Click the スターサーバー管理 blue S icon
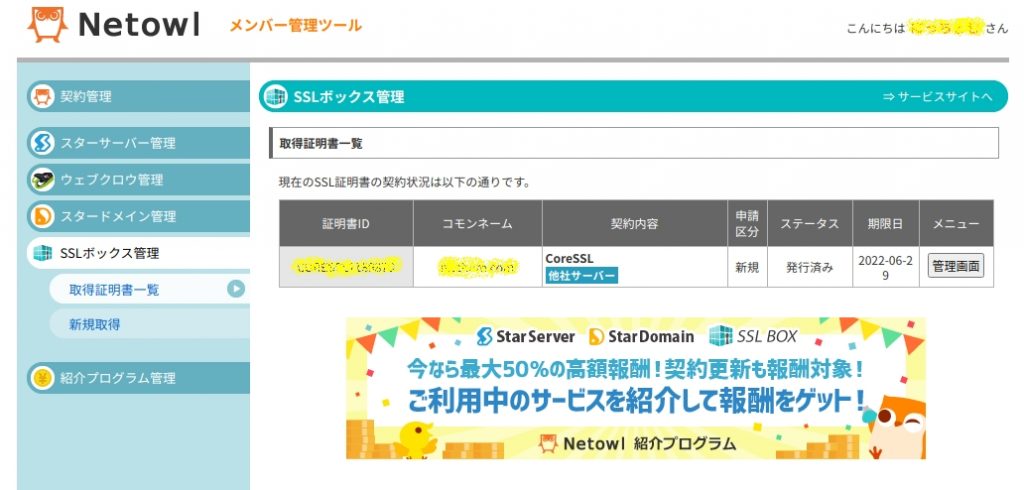Screen dimensions: 1024x490 coord(42,143)
